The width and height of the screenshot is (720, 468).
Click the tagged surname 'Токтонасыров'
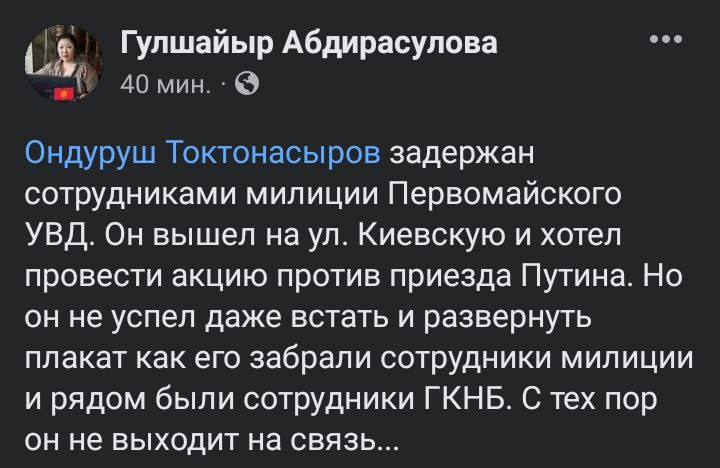point(273,154)
